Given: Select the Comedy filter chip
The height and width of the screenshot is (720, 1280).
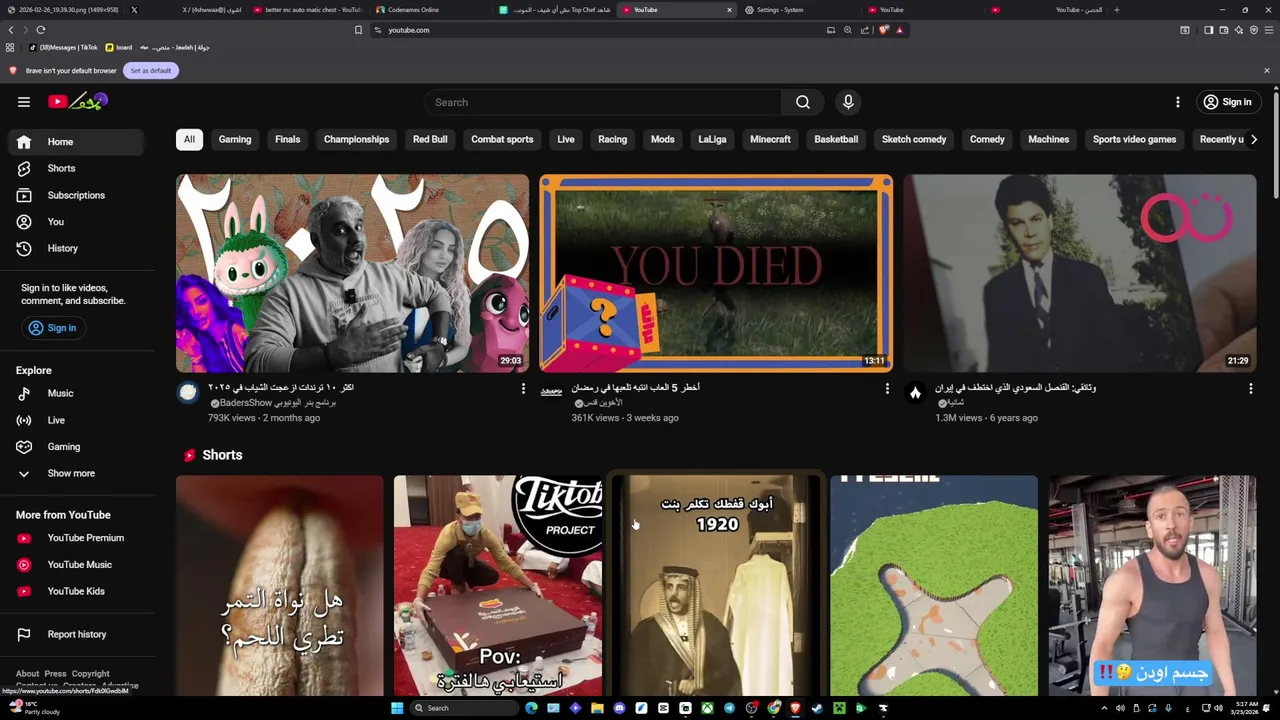Looking at the screenshot, I should pyautogui.click(x=987, y=139).
